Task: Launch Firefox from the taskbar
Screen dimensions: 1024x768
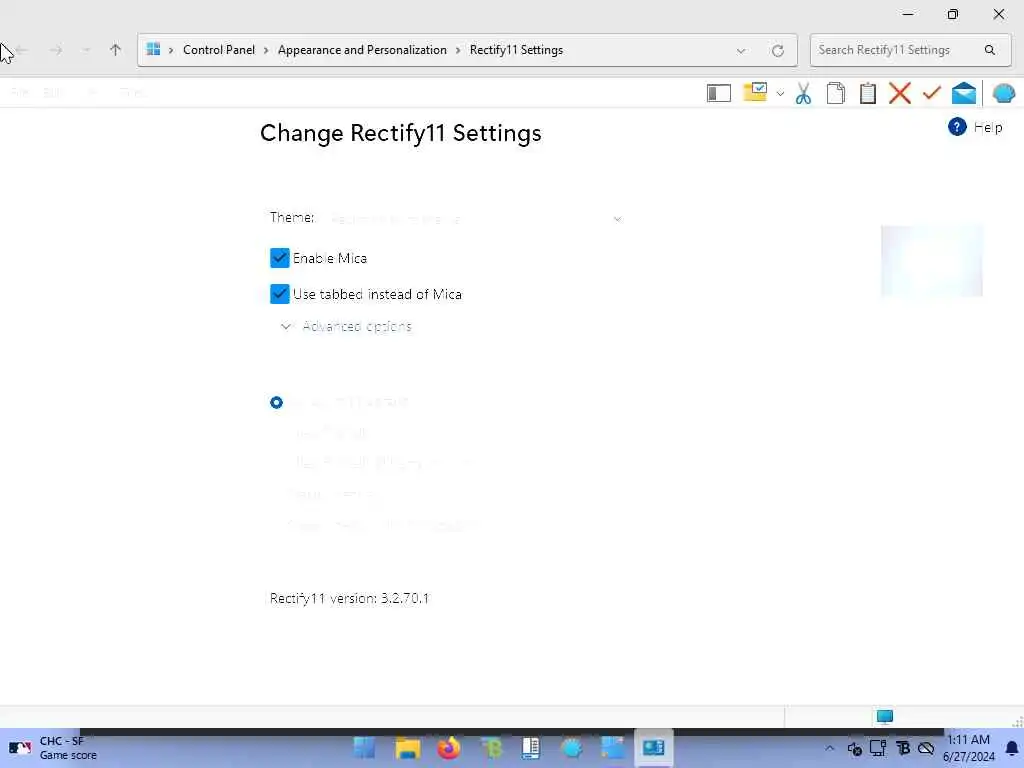Action: coord(449,748)
